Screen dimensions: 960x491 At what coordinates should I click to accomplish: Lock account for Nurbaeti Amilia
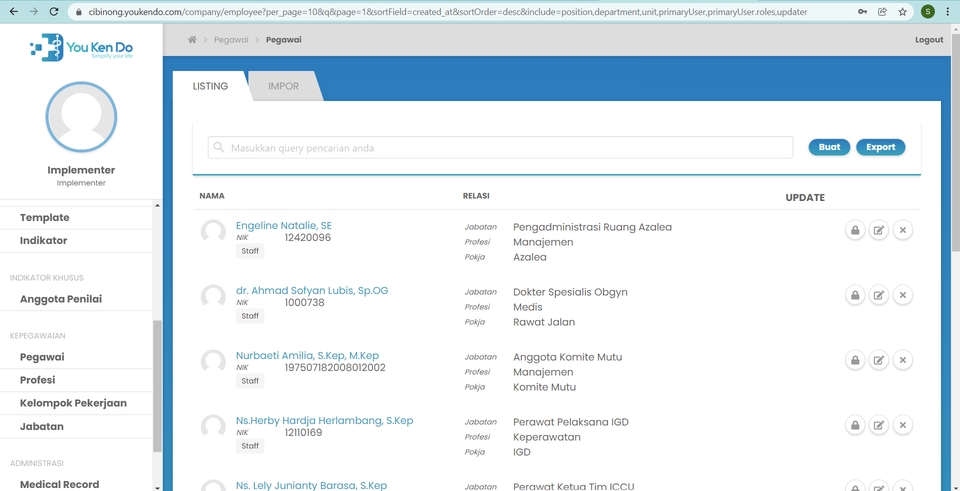tap(855, 360)
